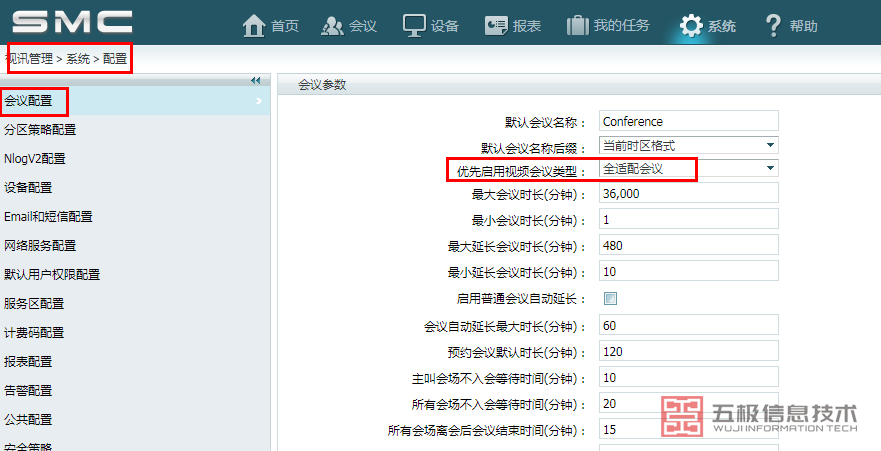Screen dimensions: 881x451
Task: Open the 默认会议名称后缀 dropdown
Action: 689,145
